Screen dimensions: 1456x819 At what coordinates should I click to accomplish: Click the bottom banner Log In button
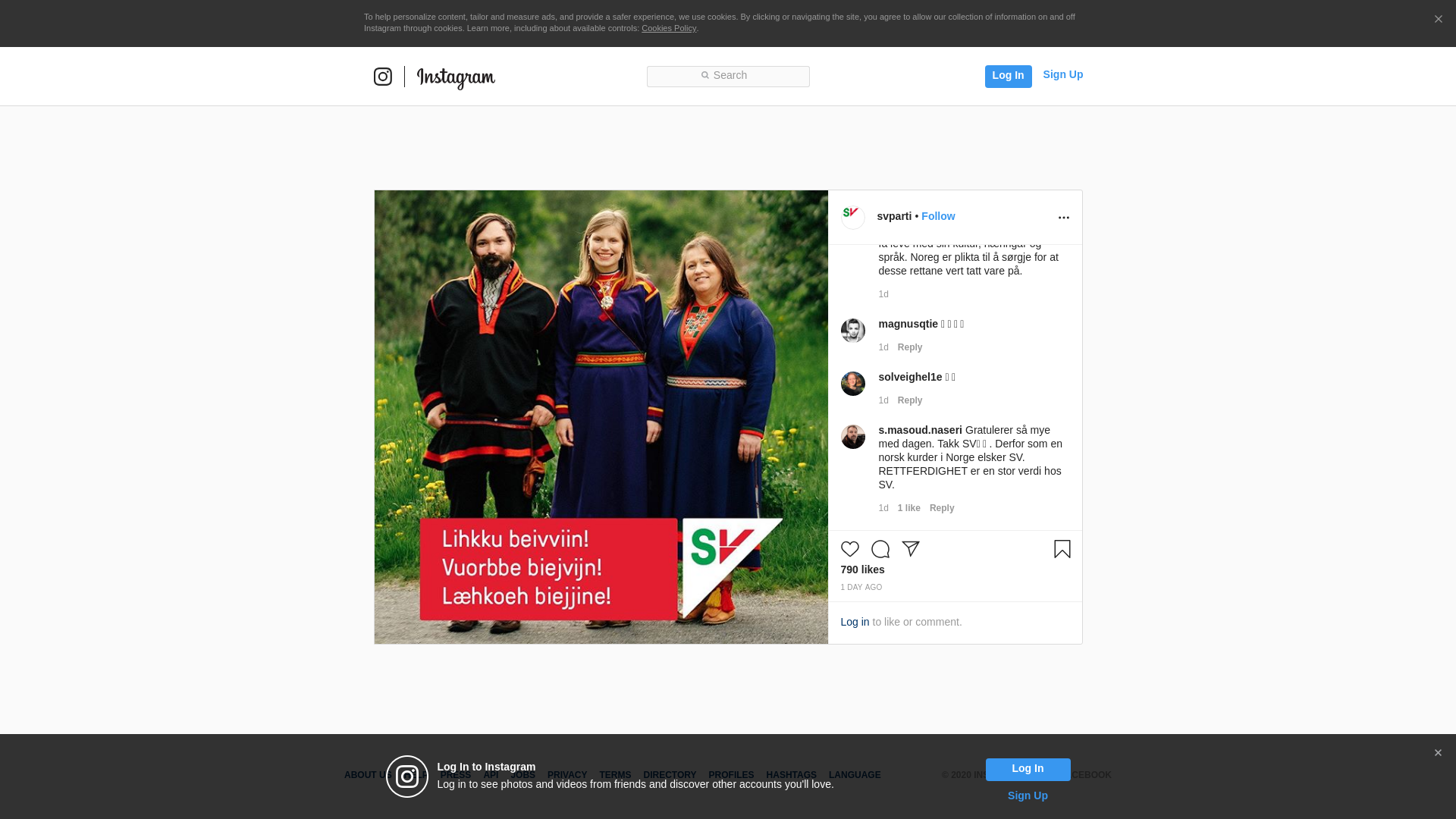pyautogui.click(x=1028, y=770)
